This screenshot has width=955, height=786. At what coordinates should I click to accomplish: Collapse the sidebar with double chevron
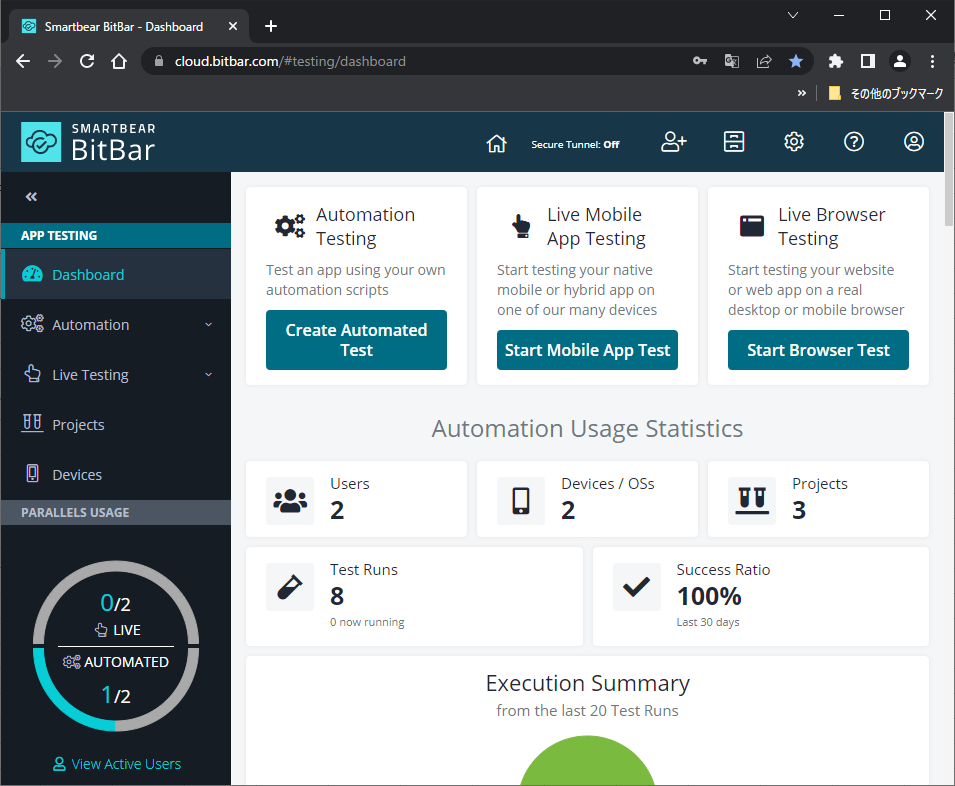31,197
